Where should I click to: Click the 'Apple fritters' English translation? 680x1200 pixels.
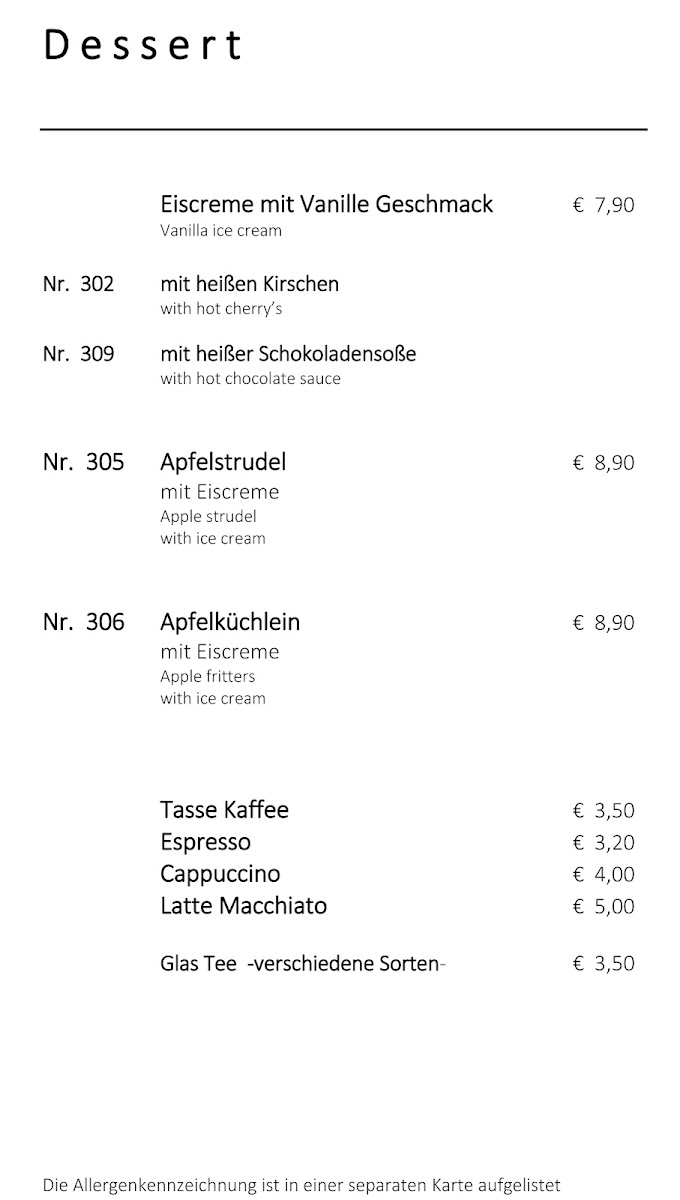pyautogui.click(x=207, y=677)
